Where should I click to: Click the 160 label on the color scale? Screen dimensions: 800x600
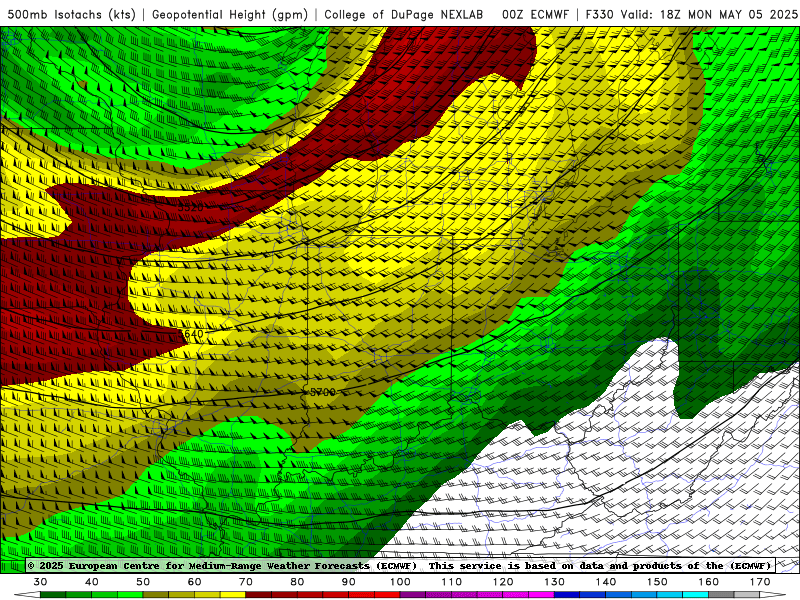click(709, 582)
